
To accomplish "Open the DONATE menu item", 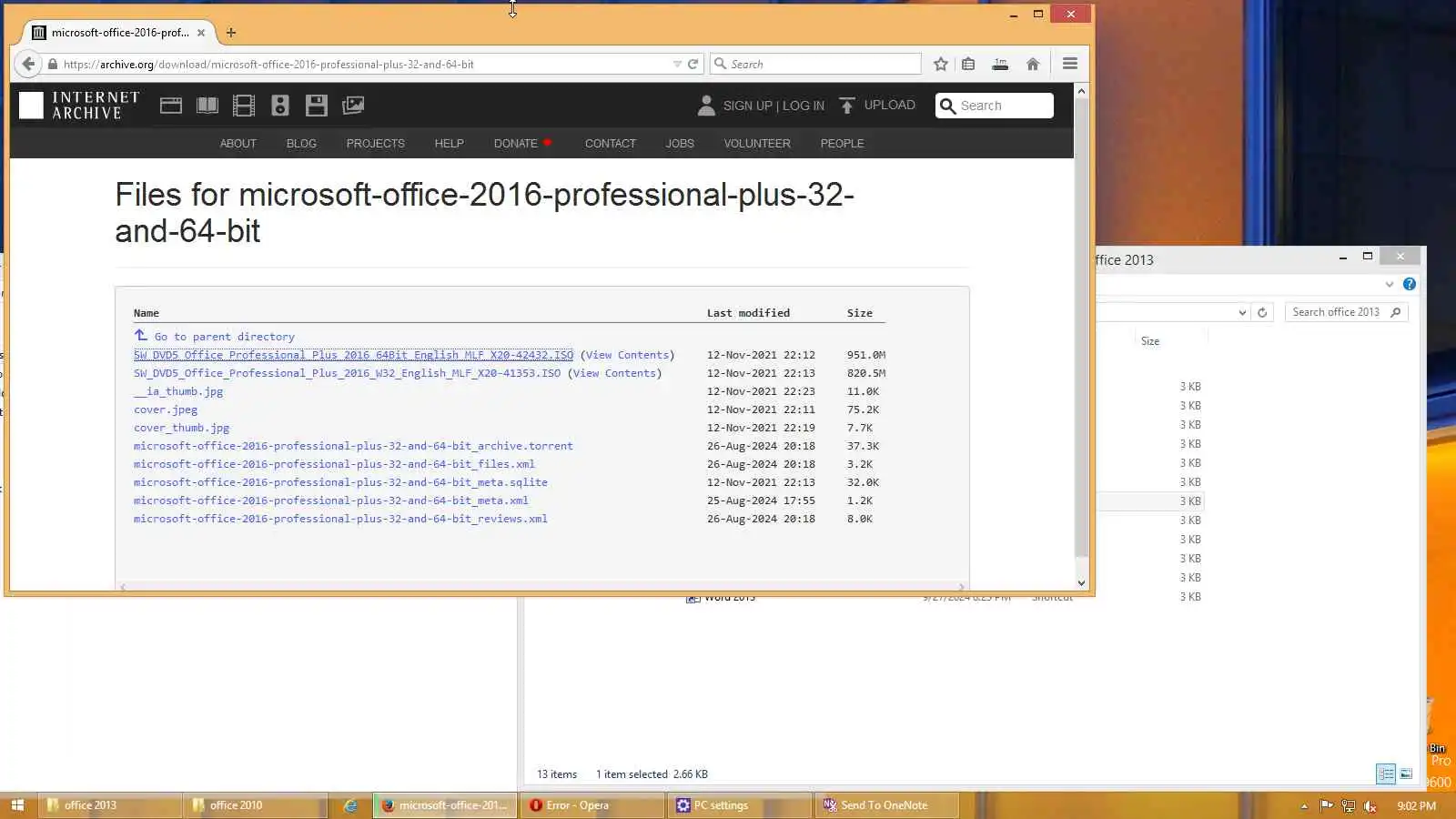I will pyautogui.click(x=516, y=144).
